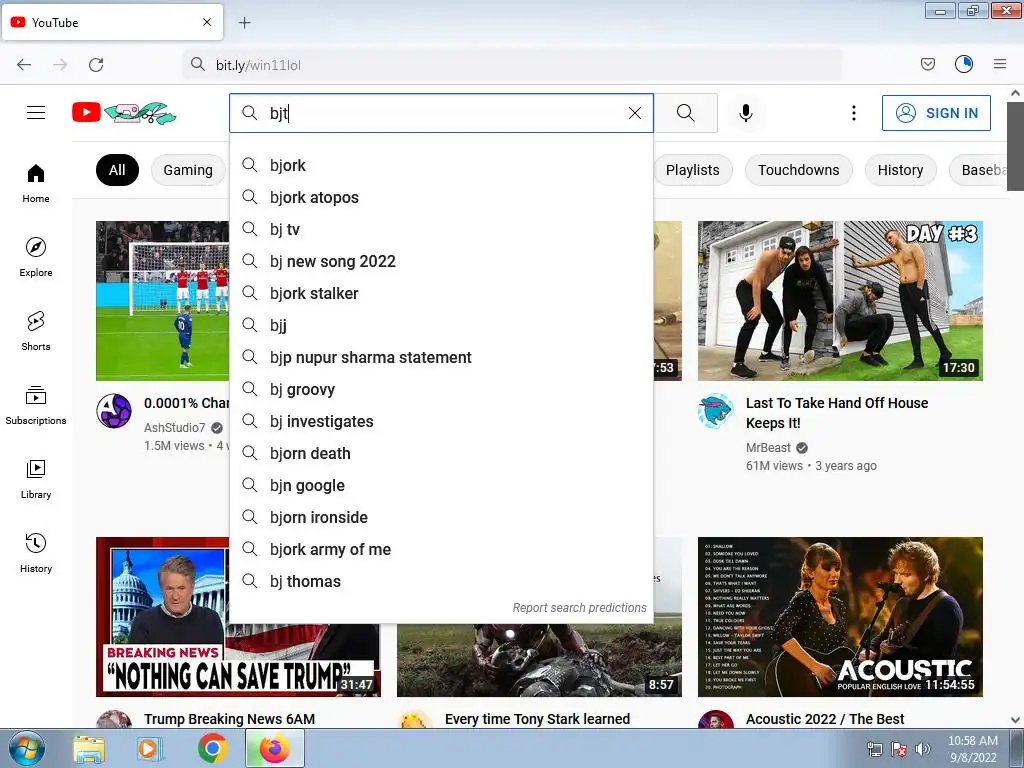This screenshot has height=768, width=1024.
Task: Open Explore in sidebar
Action: [x=36, y=257]
